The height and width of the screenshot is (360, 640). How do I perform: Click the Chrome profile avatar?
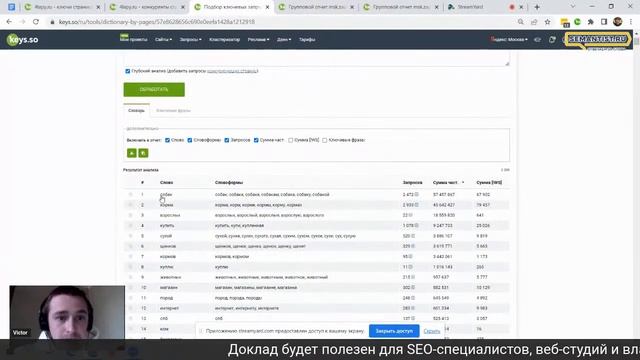pos(618,22)
